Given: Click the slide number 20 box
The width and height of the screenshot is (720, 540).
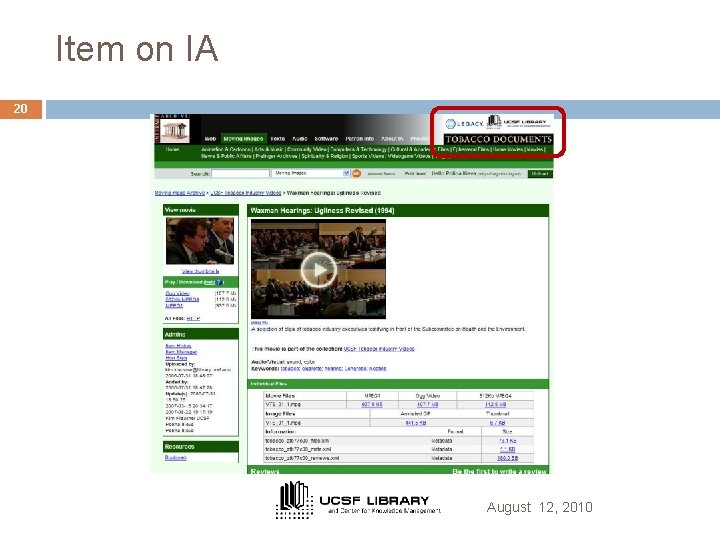Looking at the screenshot, I should tap(21, 109).
